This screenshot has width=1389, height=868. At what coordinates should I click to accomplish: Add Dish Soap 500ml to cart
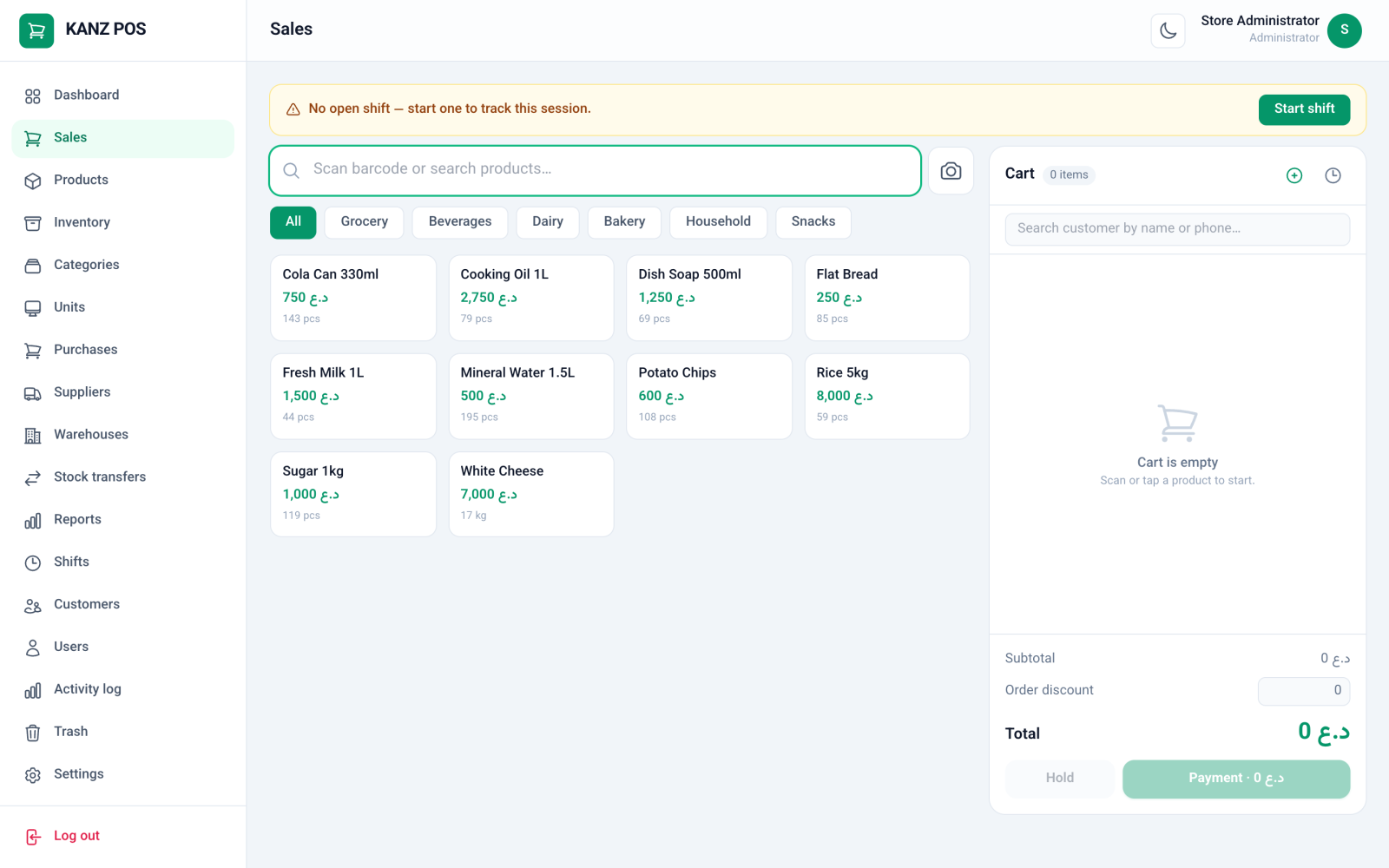709,298
